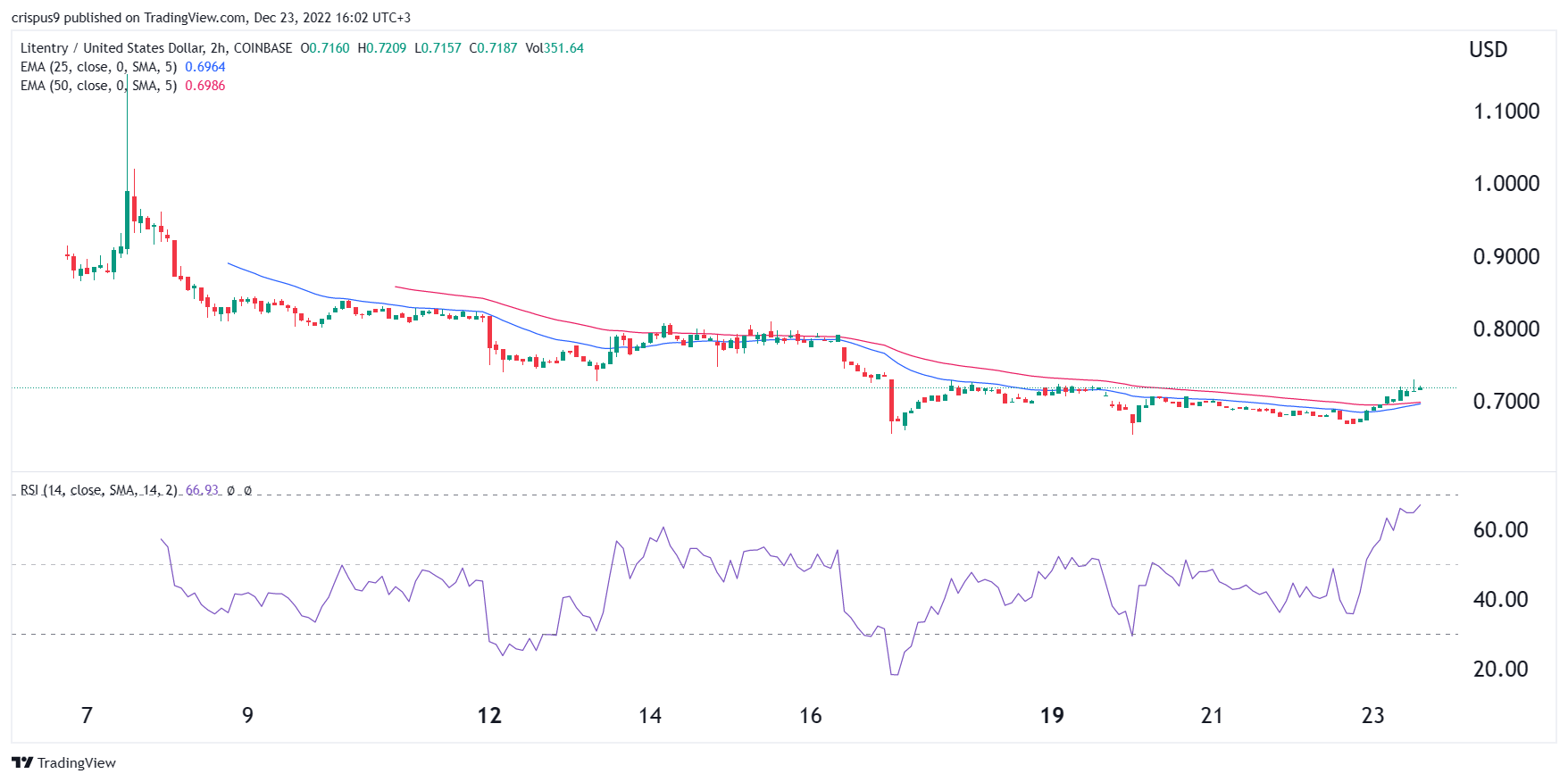Image resolution: width=1568 pixels, height=782 pixels.
Task: Select the EMA 50 indicator legend
Action: point(98,86)
